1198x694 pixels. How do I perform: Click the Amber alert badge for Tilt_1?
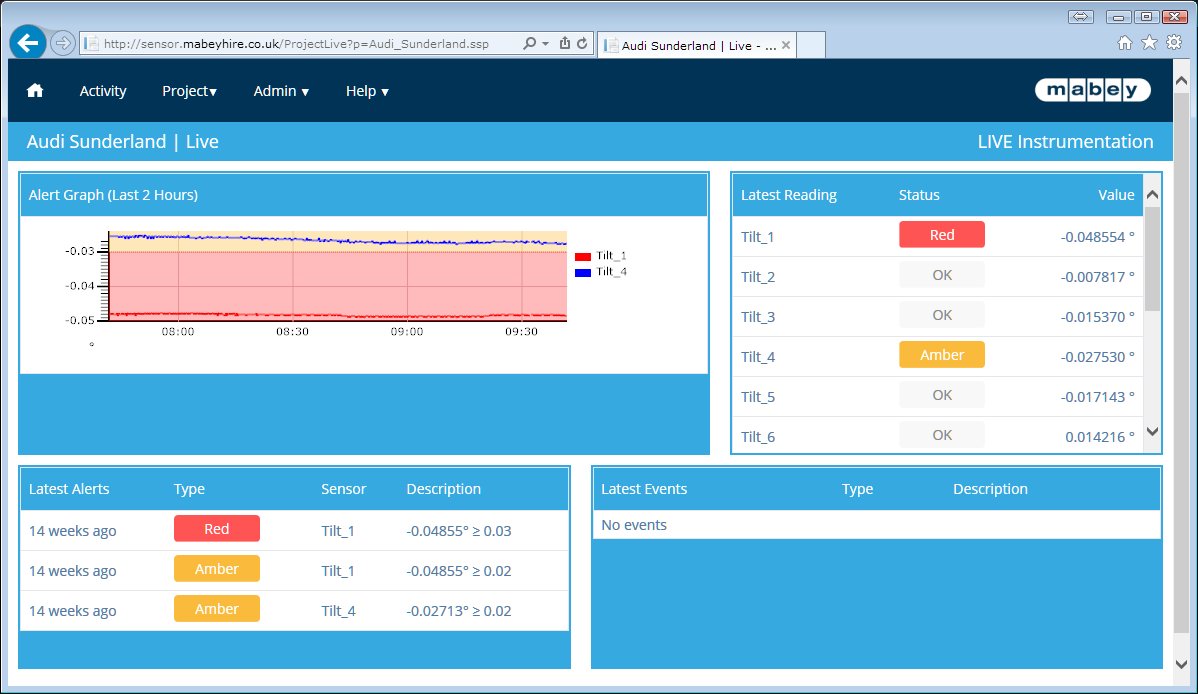tap(217, 569)
